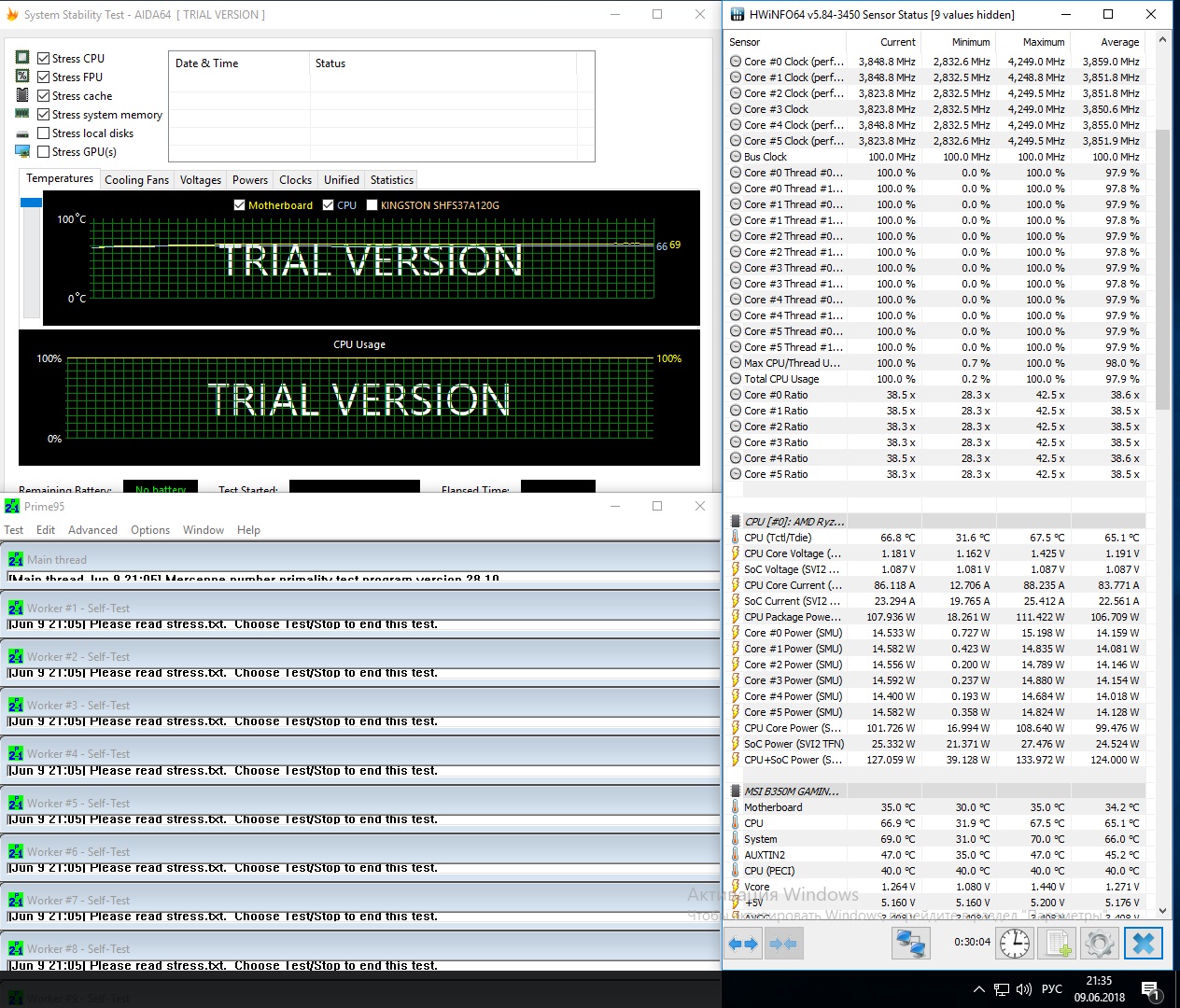Click Current column header

[883, 42]
